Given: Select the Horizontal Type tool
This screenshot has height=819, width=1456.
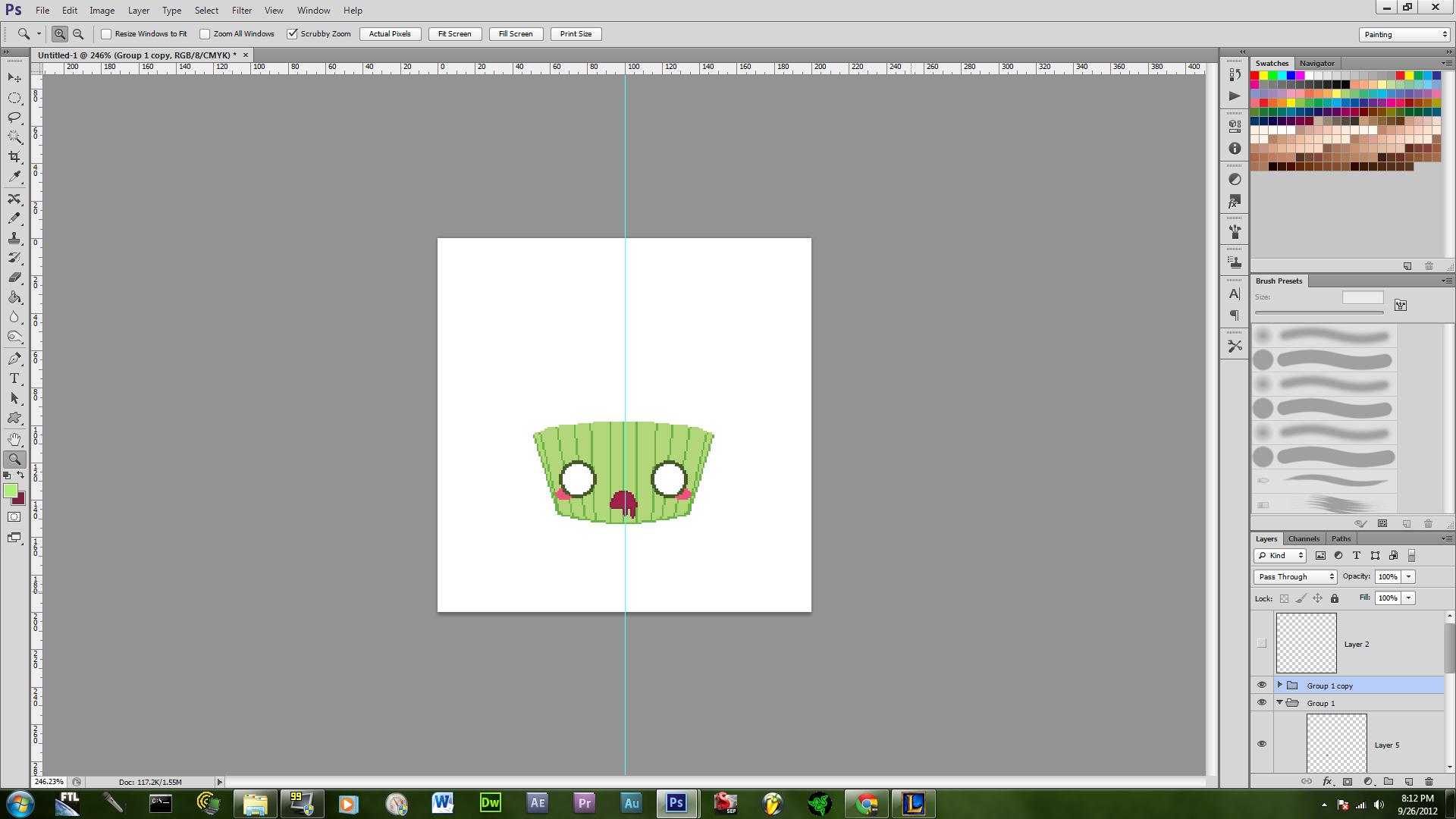Looking at the screenshot, I should [x=14, y=378].
